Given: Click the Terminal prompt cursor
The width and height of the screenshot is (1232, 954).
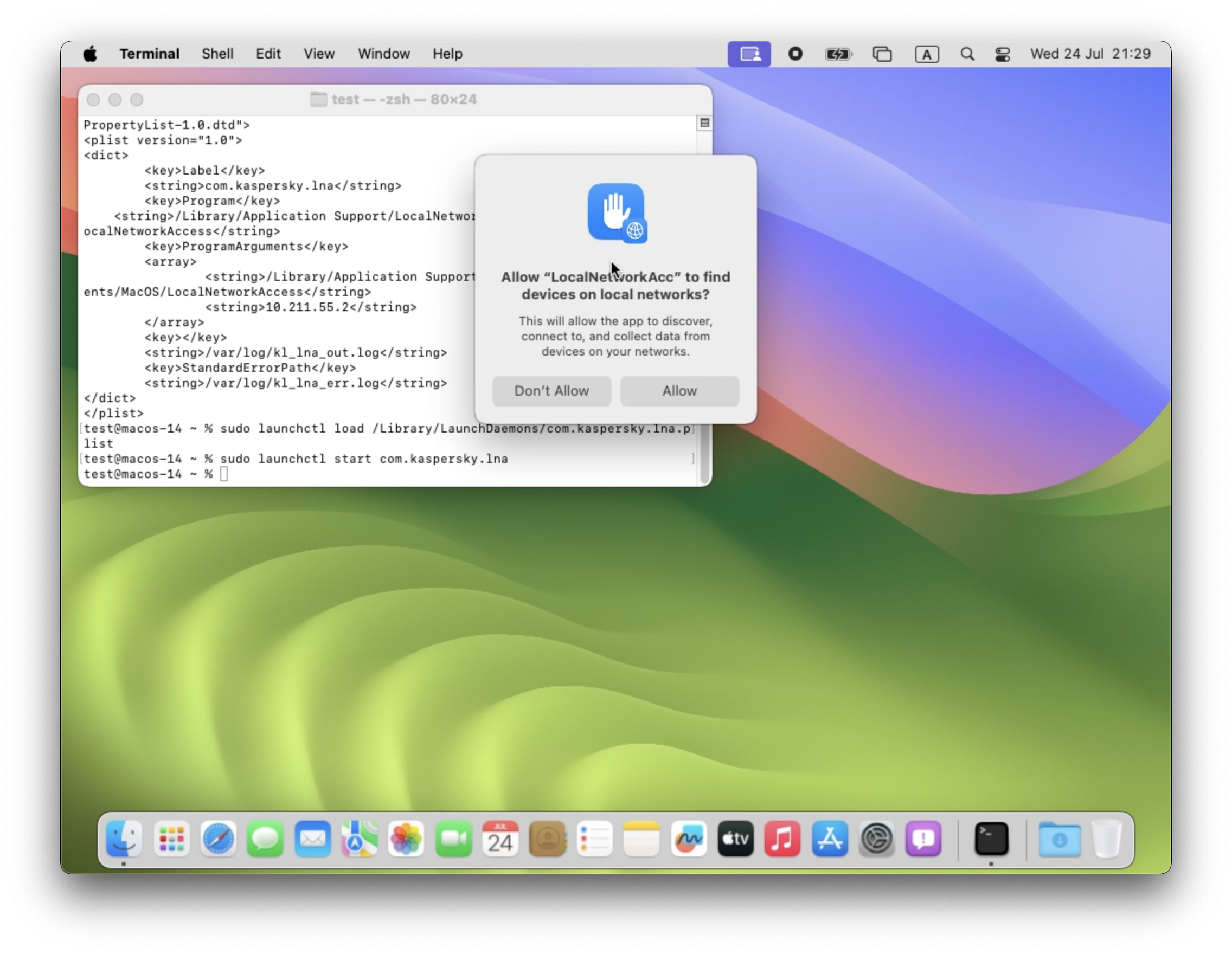Looking at the screenshot, I should pyautogui.click(x=224, y=474).
